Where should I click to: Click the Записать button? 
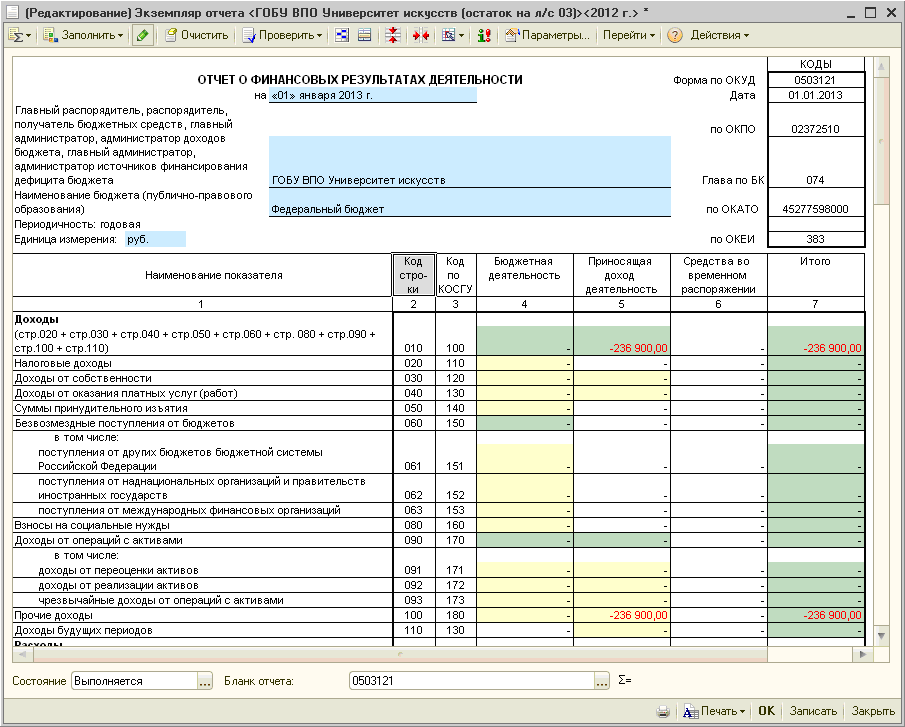[x=812, y=711]
